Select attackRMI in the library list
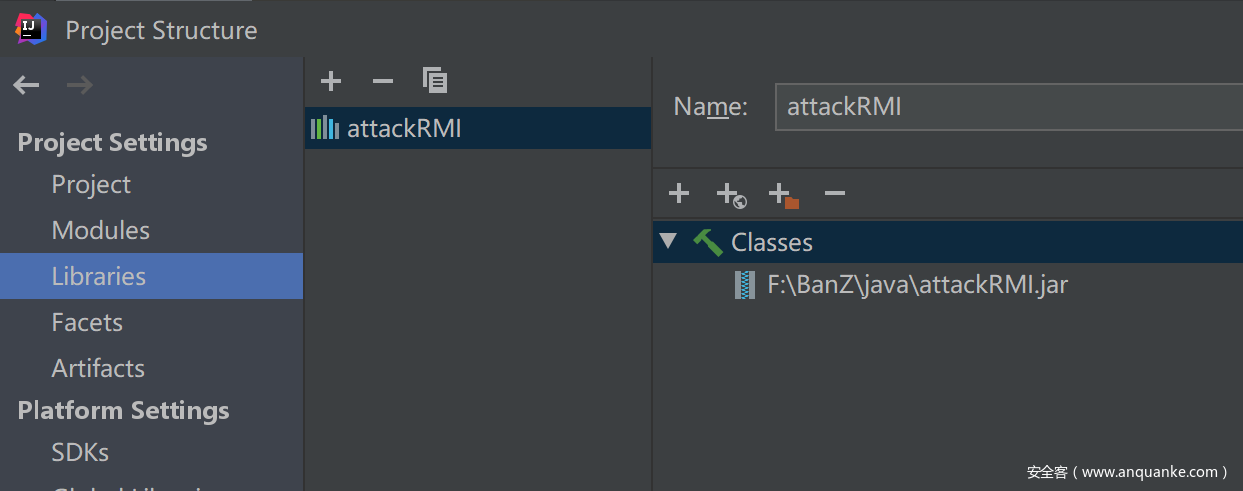The width and height of the screenshot is (1243, 491). click(x=404, y=129)
